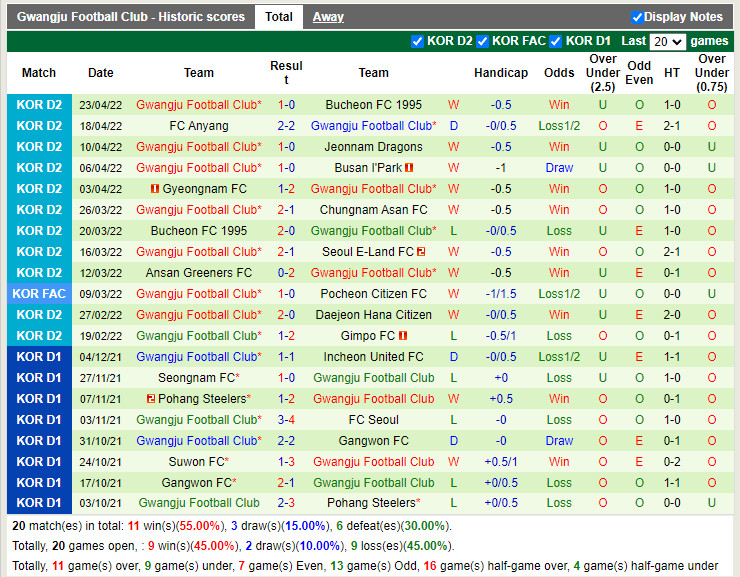Select KOR D1 match cell on 04/12/21
Viewport: 740px width, 577px height.
tap(39, 357)
